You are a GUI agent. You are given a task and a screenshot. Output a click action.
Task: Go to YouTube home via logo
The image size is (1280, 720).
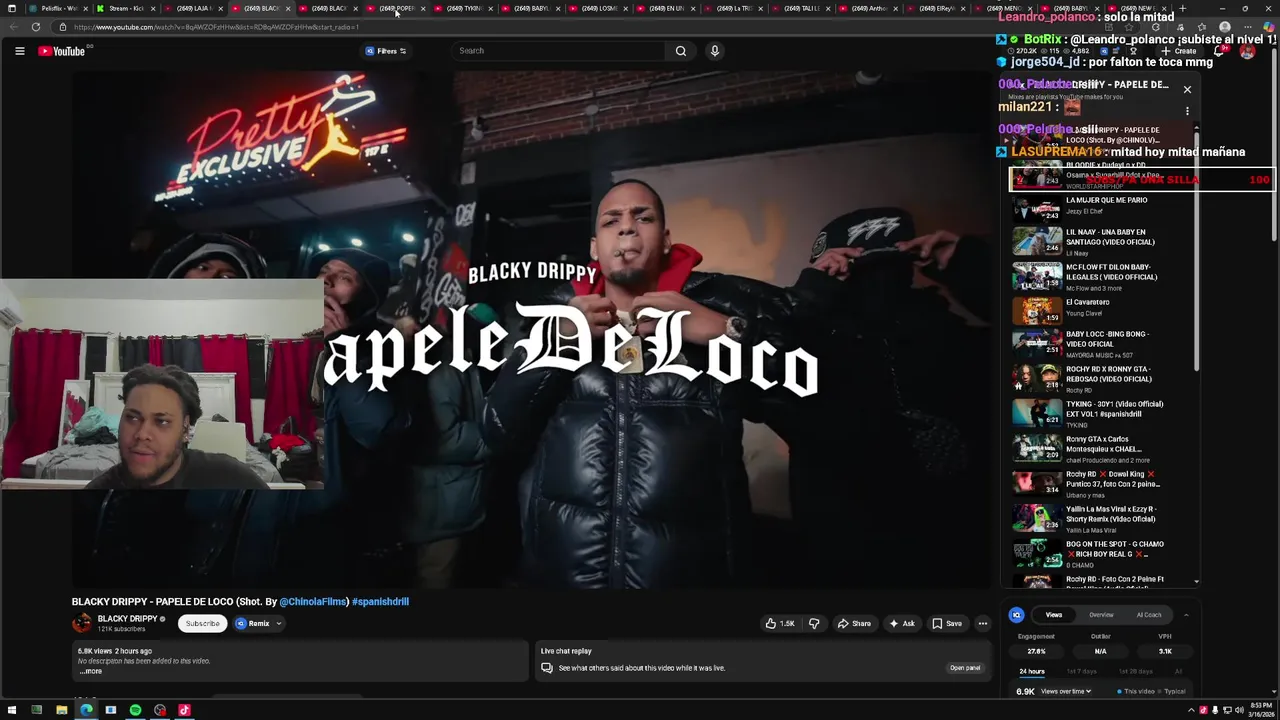(62, 51)
